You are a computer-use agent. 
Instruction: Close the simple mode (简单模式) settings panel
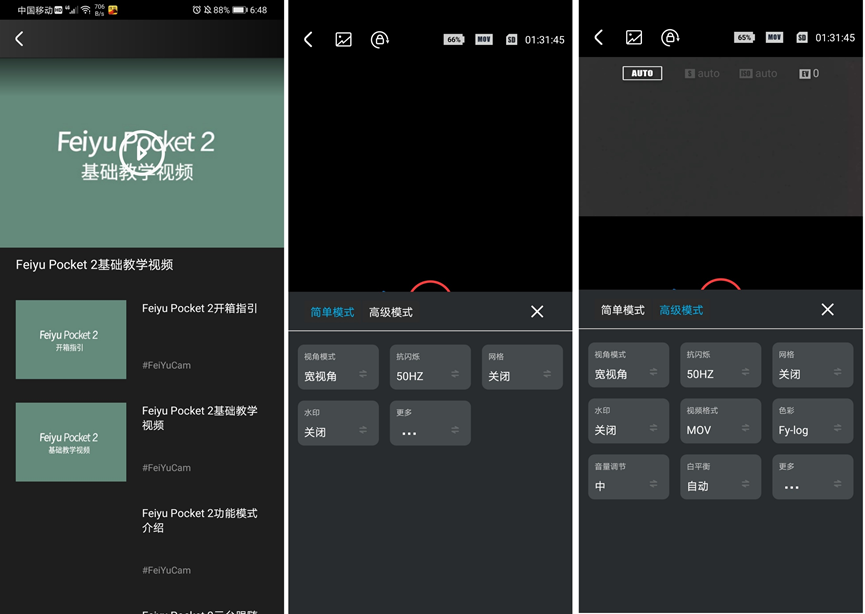pyautogui.click(x=537, y=312)
